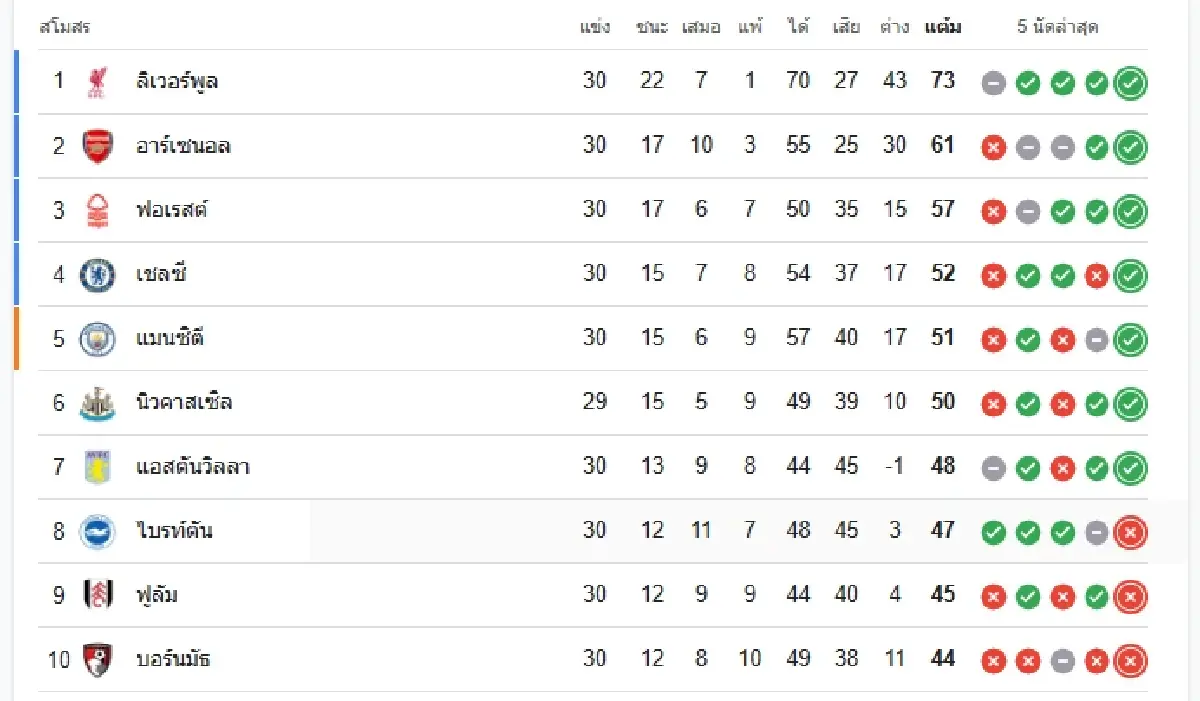
Task: Click the Chelsea club crest icon
Action: pos(97,274)
